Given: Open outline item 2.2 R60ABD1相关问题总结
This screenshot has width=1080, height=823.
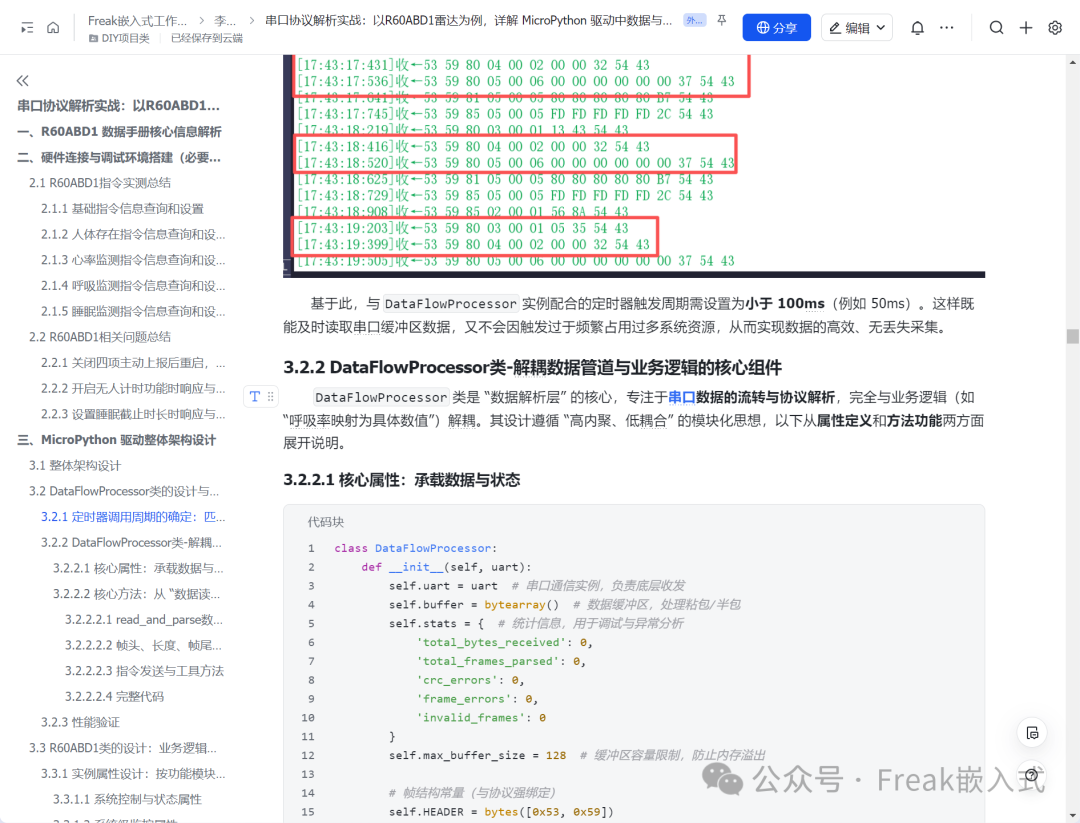Looking at the screenshot, I should coord(100,337).
